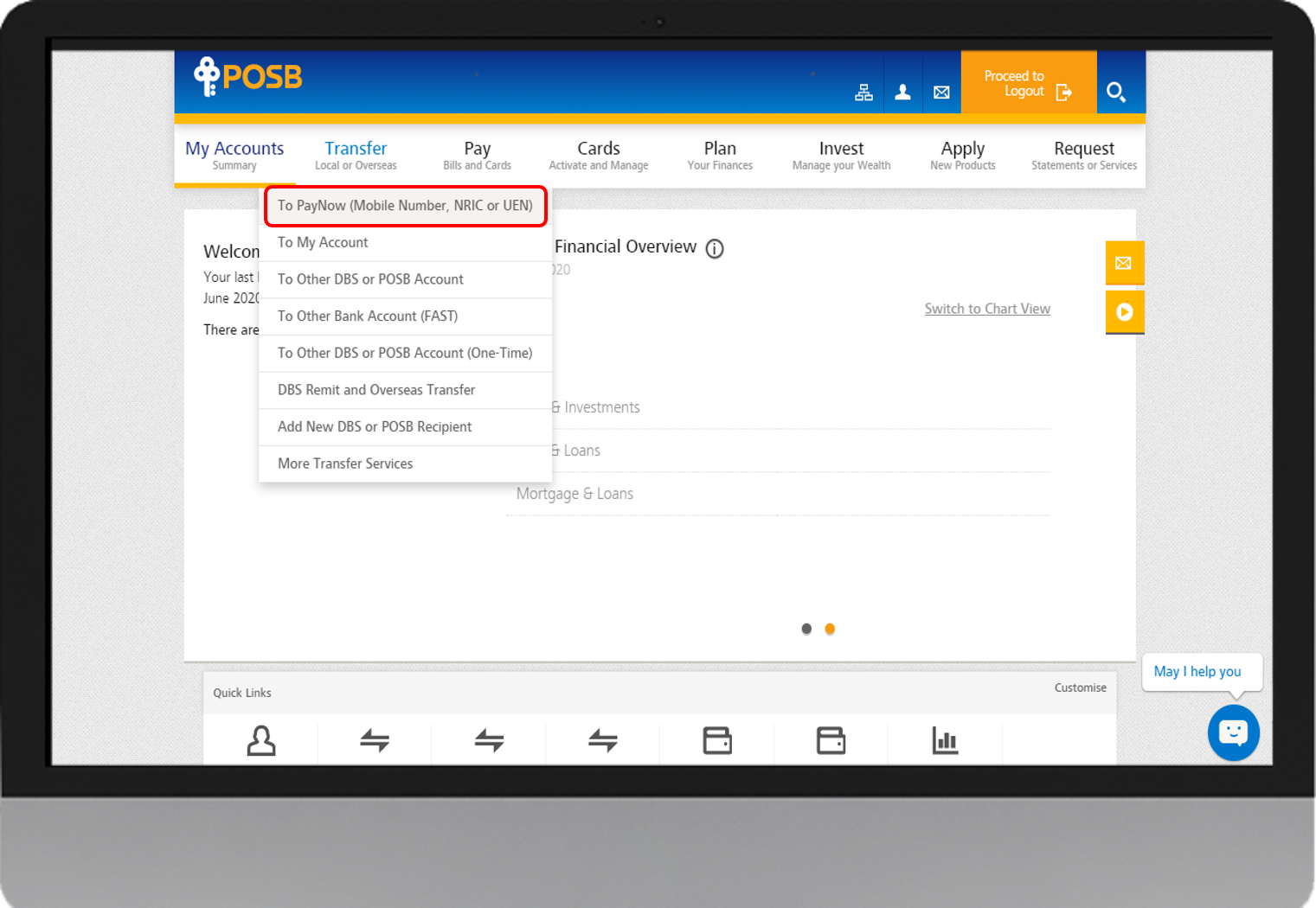This screenshot has height=908, width=1316.
Task: Click Customise quick links
Action: pos(1080,687)
